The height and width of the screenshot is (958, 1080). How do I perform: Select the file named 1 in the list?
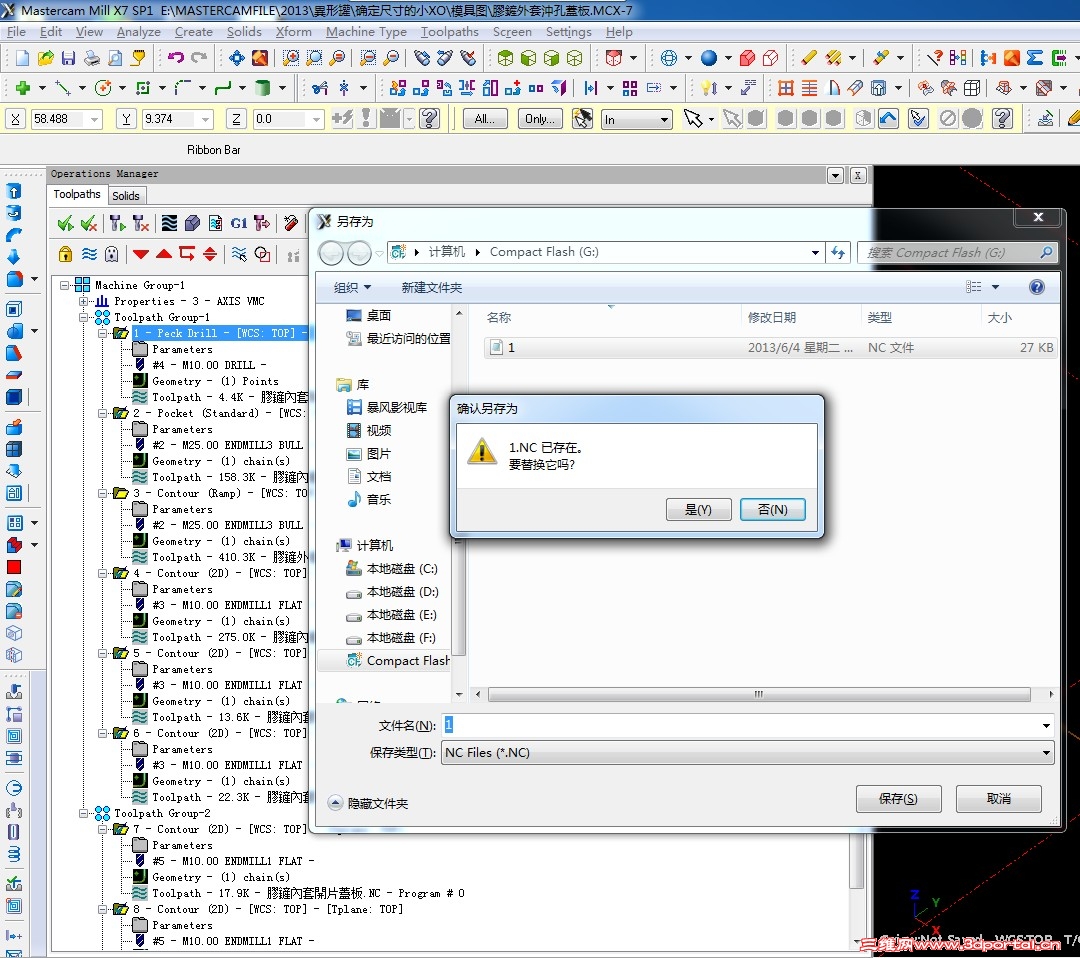pos(769,348)
